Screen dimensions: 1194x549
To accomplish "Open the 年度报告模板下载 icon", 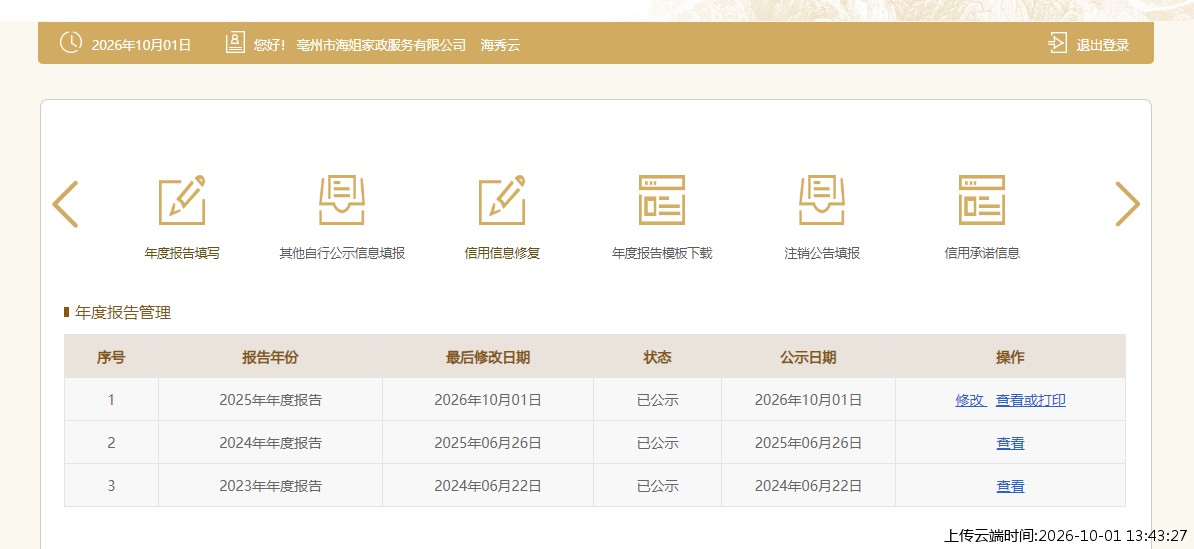I will [662, 200].
